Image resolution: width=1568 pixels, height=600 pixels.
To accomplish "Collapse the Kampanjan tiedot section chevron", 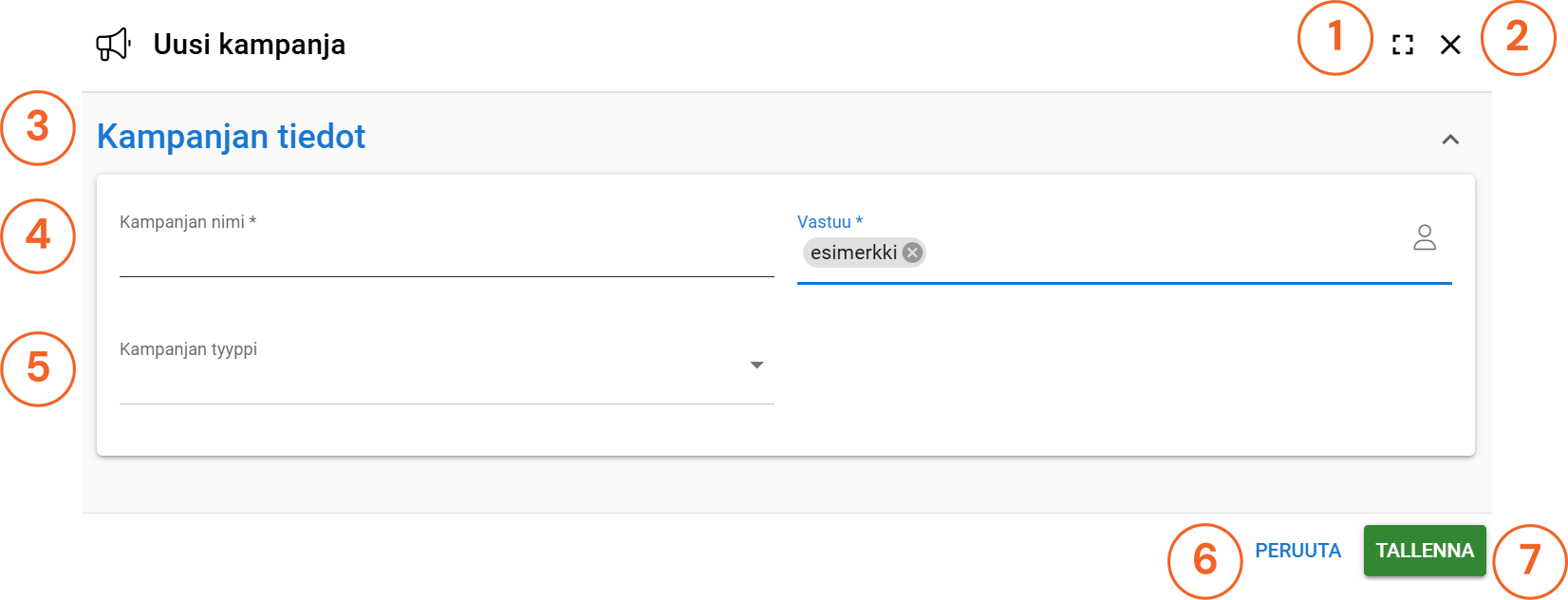I will 1450,140.
